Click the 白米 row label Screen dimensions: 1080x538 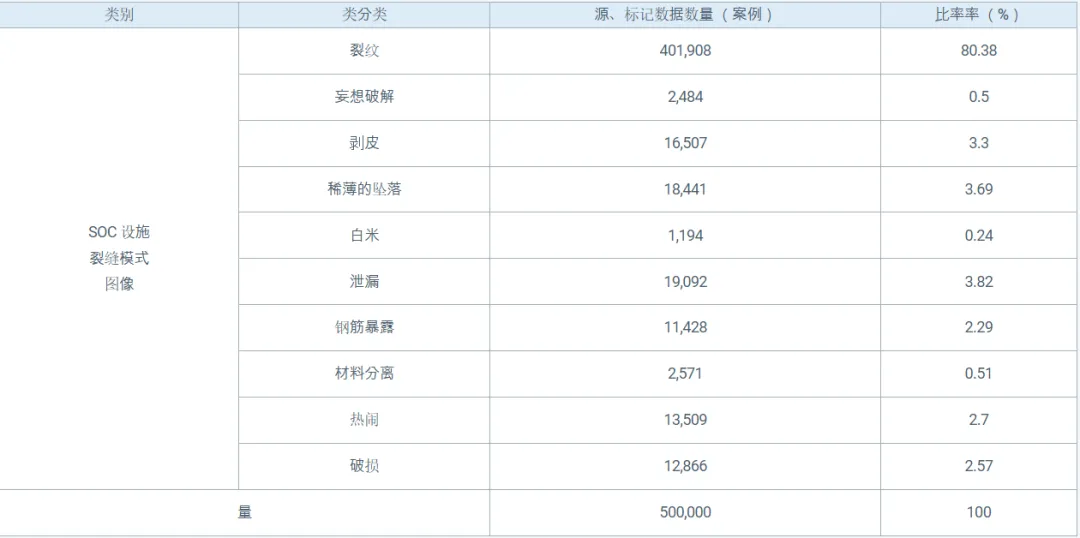364,235
